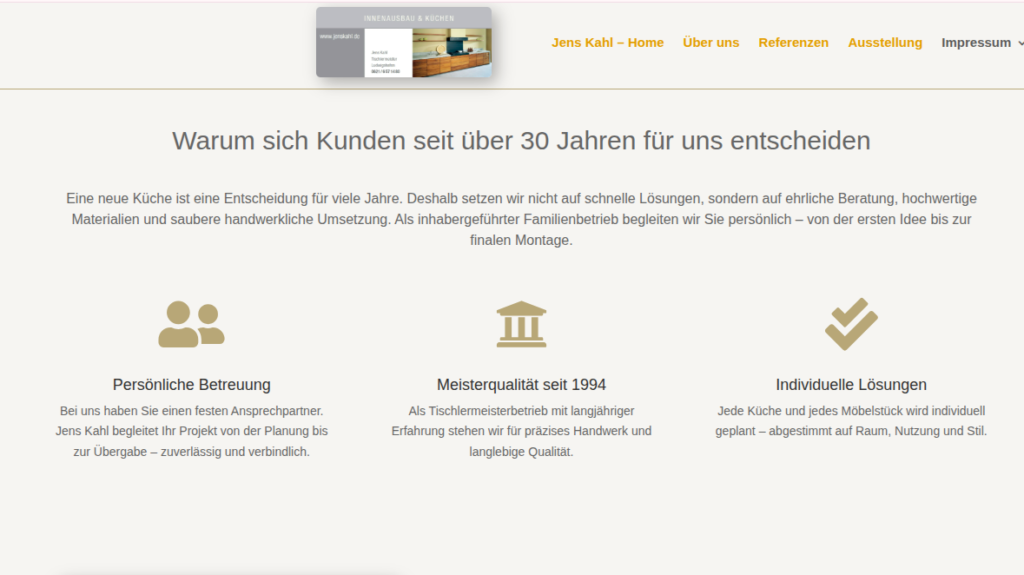Expand the Impressum dropdown chevron

[x=1020, y=43]
